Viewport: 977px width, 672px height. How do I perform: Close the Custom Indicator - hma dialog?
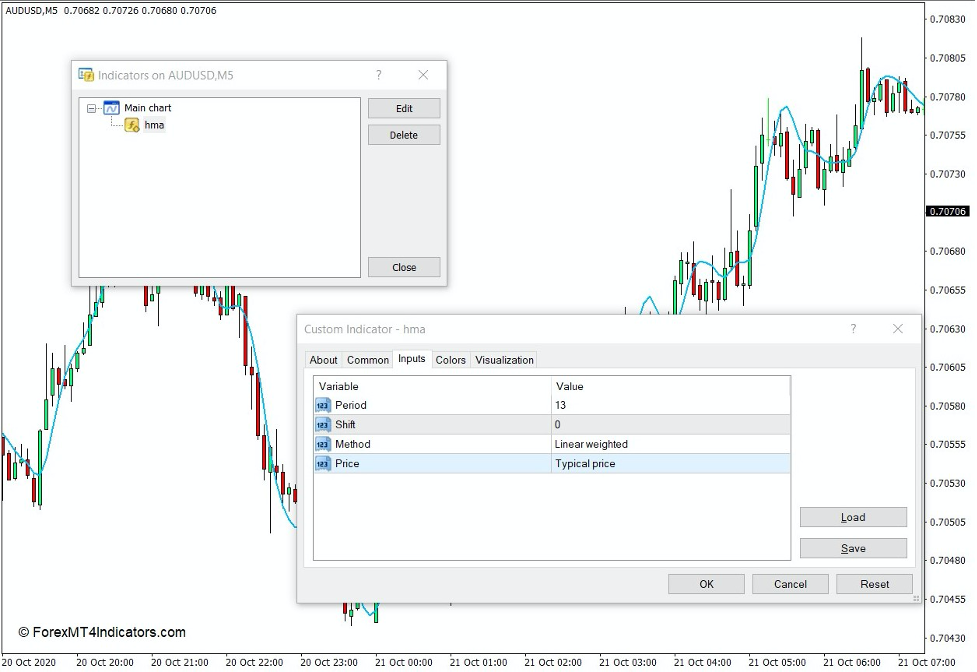tap(897, 329)
